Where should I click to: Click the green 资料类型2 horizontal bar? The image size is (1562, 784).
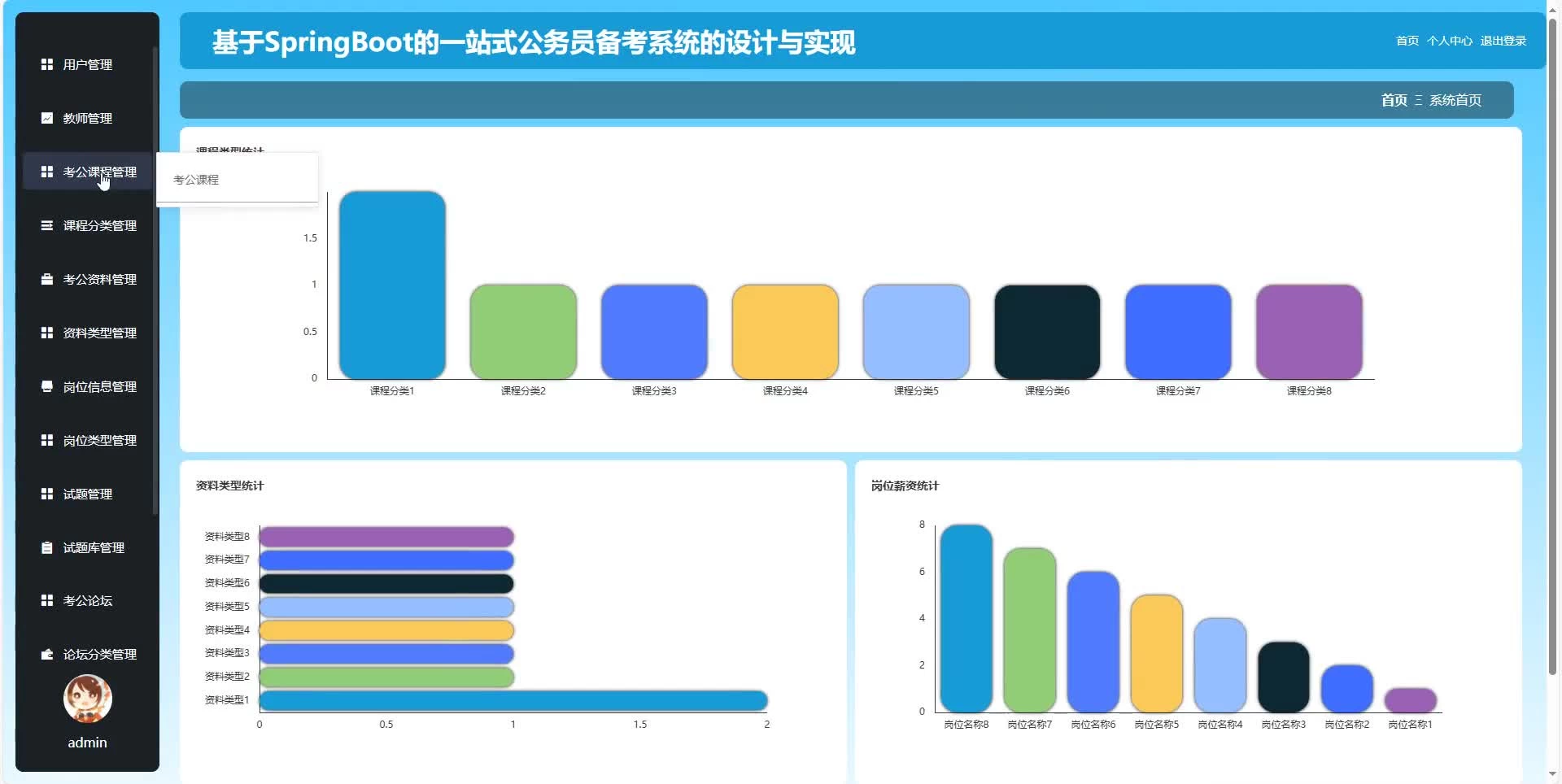(x=386, y=677)
